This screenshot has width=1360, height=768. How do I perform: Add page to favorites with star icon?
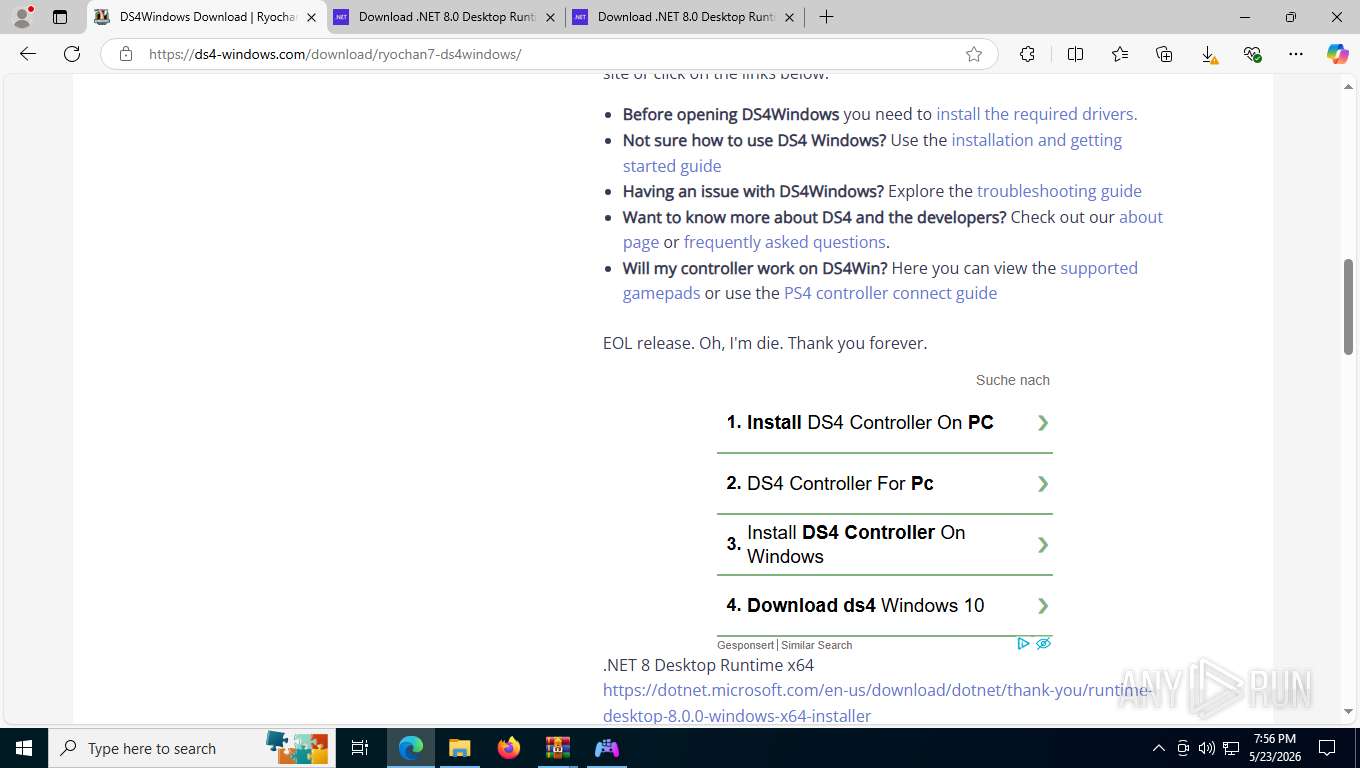click(x=974, y=54)
